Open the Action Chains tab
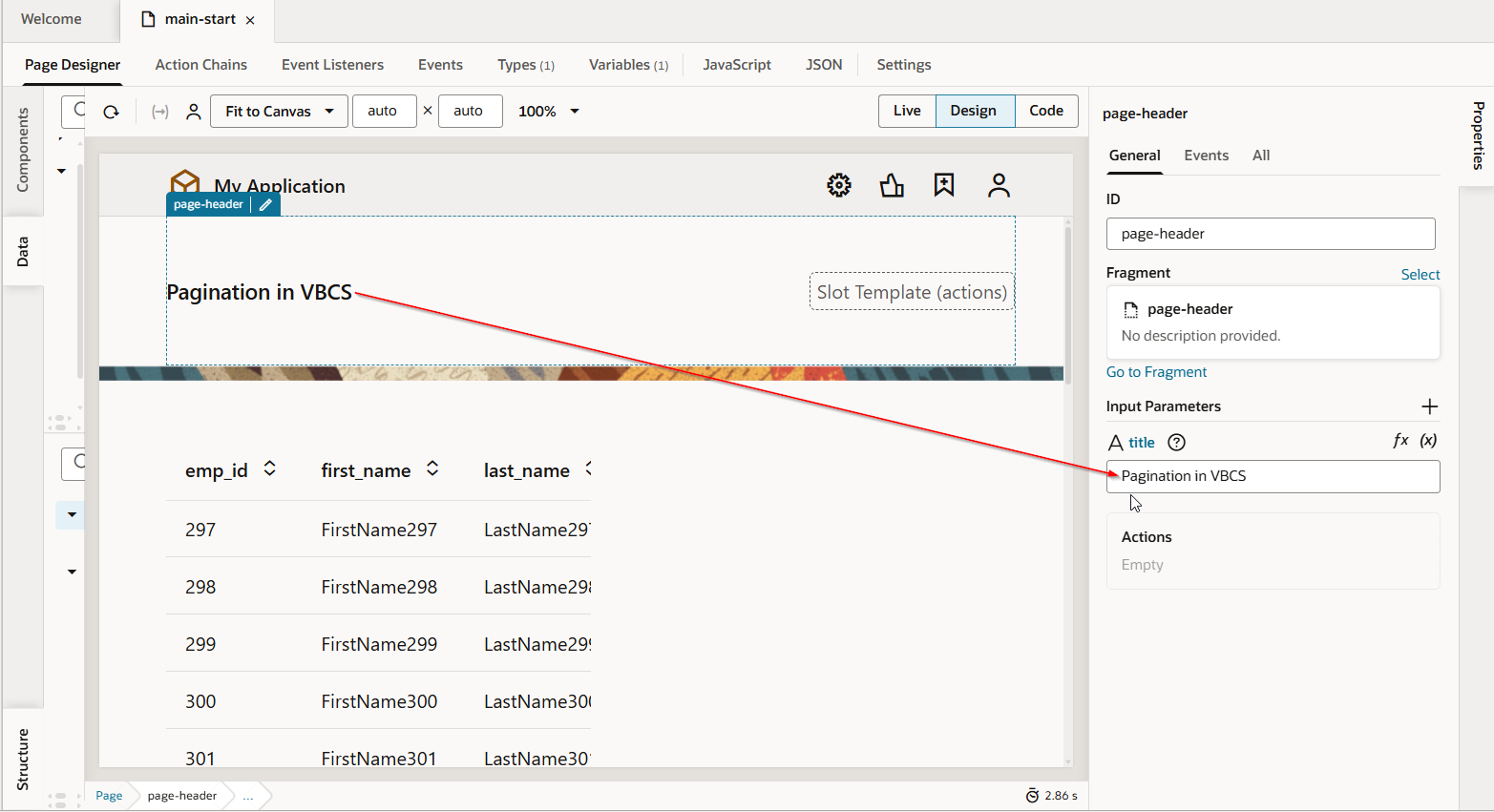Image resolution: width=1494 pixels, height=812 pixels. 200,65
